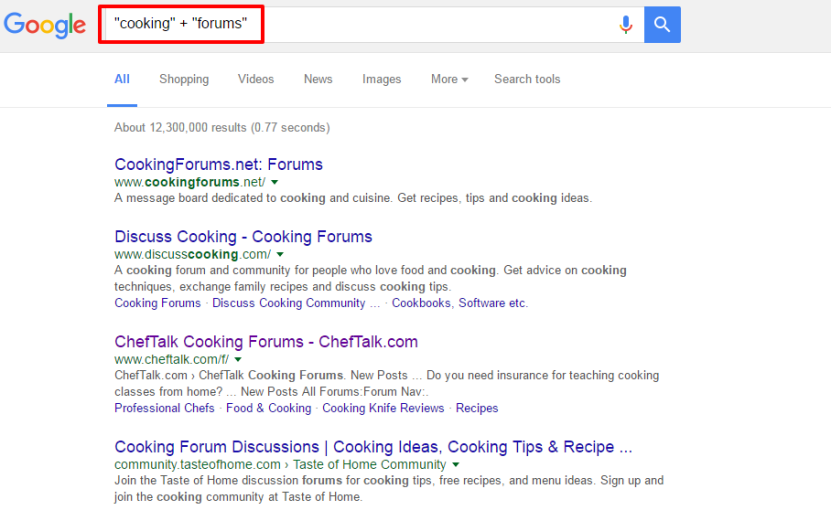Click the Google logo
This screenshot has width=831, height=510.
[x=45, y=25]
